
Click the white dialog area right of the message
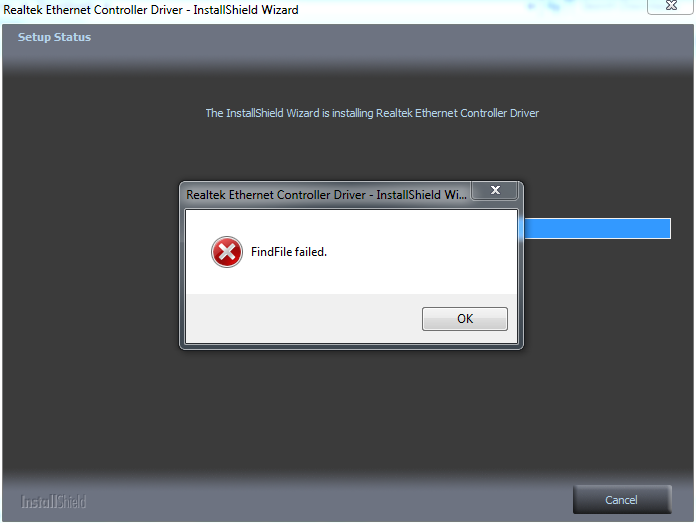(x=422, y=252)
